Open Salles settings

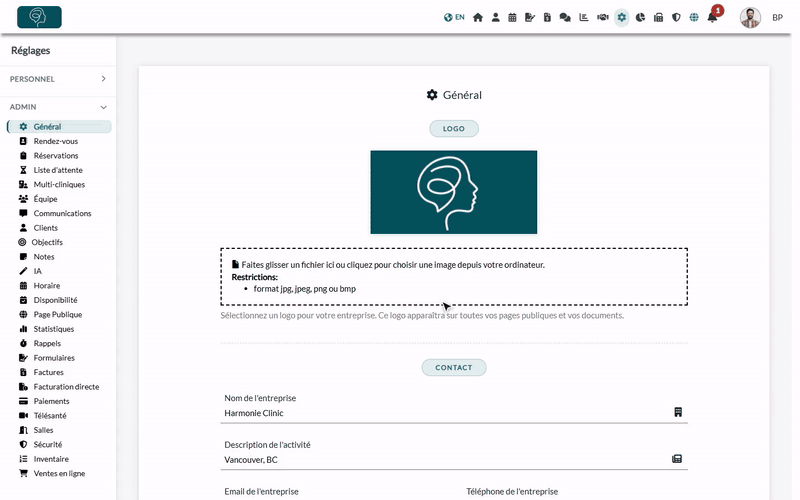click(43, 430)
